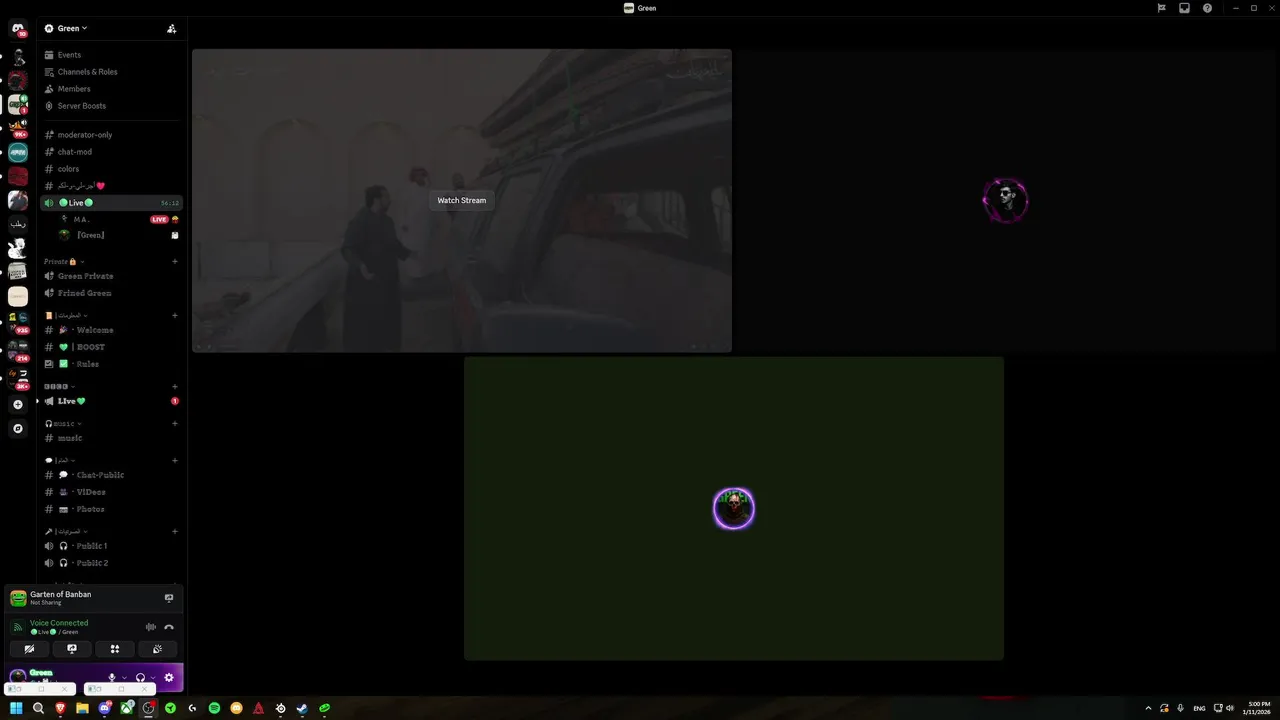The height and width of the screenshot is (720, 1280).
Task: Collapse the music category
Action: [x=65, y=424]
